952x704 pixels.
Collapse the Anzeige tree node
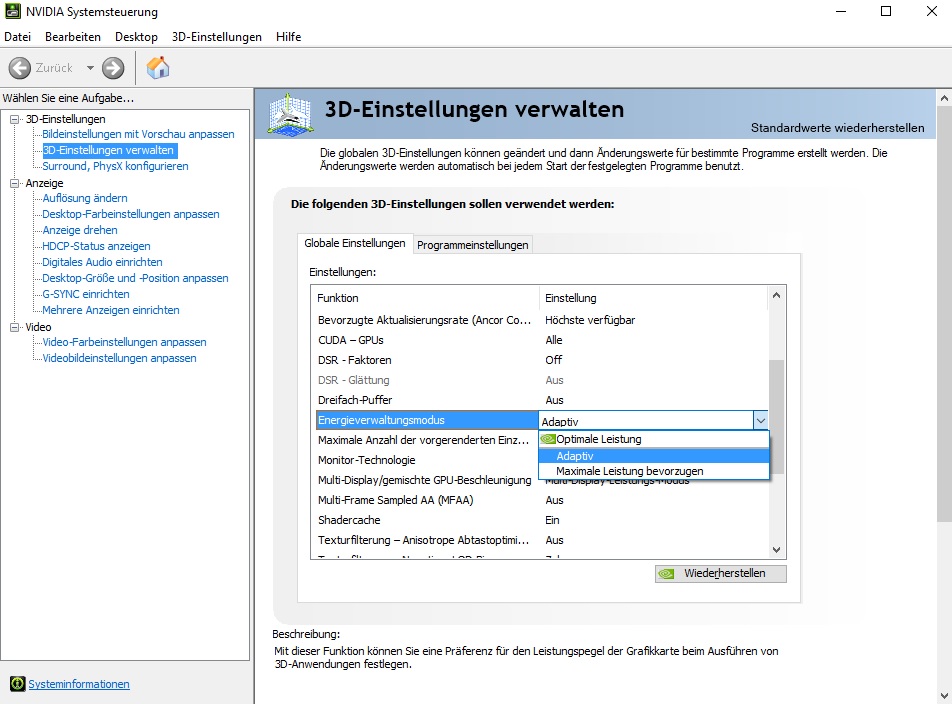(x=15, y=183)
